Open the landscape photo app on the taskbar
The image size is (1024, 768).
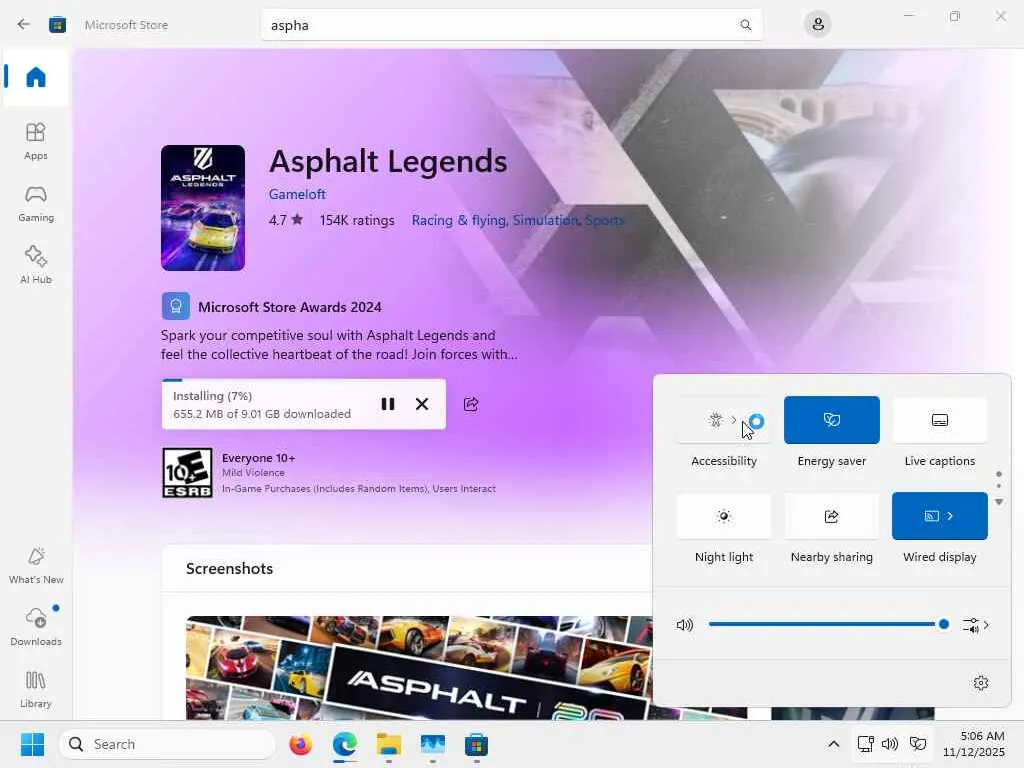[x=432, y=744]
